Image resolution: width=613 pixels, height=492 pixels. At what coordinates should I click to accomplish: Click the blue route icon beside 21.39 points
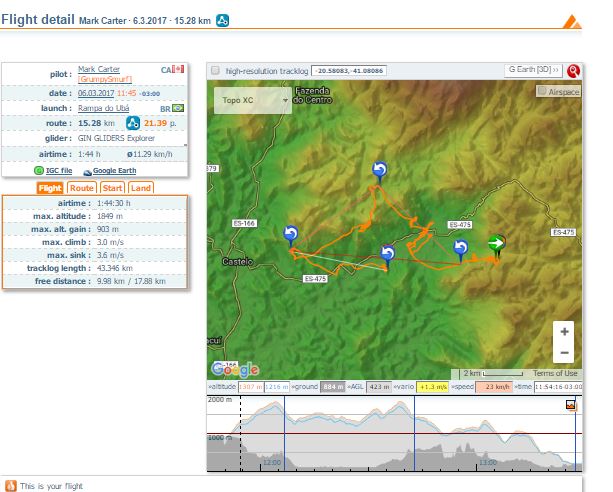coord(132,122)
